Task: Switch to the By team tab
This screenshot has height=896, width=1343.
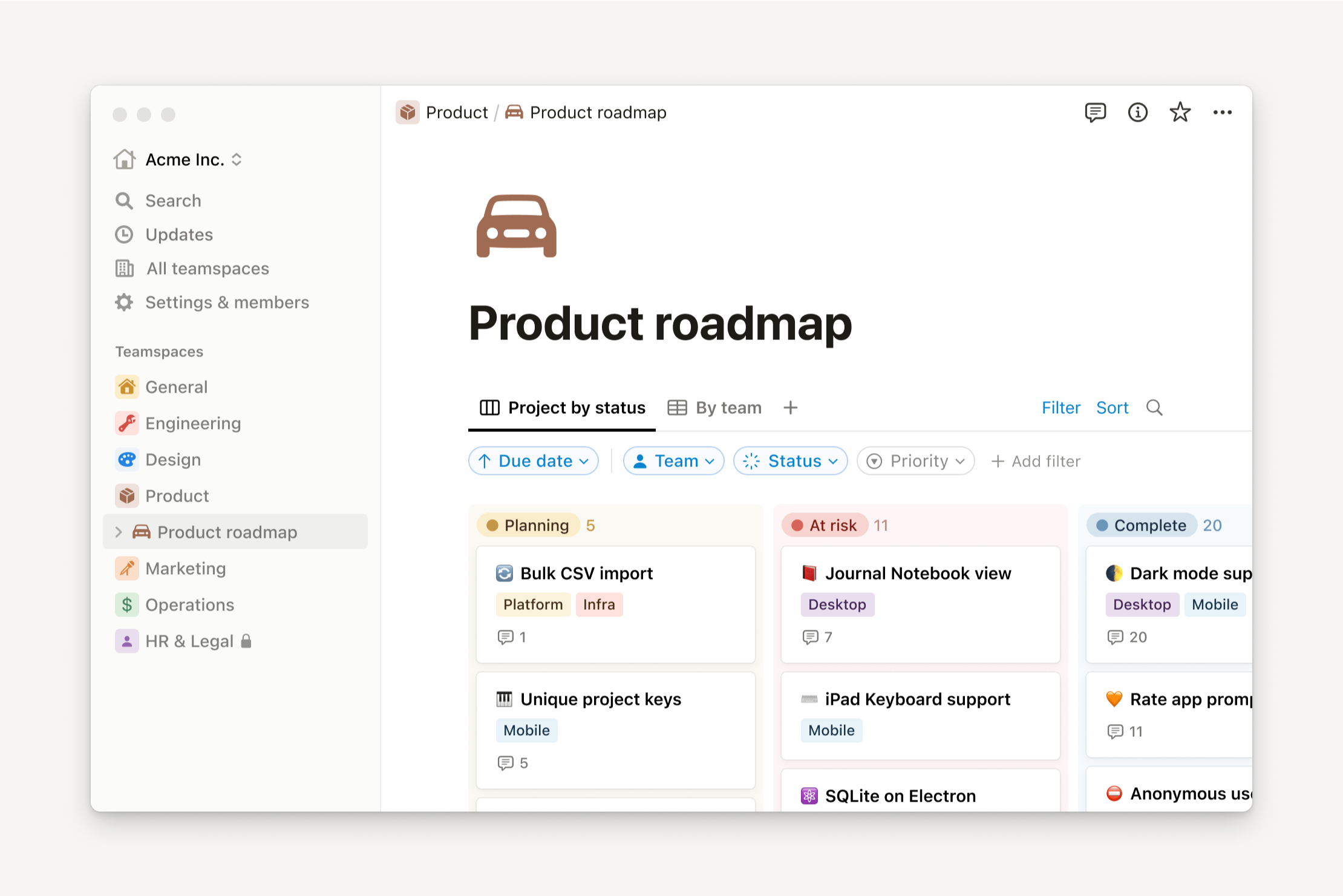Action: point(715,408)
